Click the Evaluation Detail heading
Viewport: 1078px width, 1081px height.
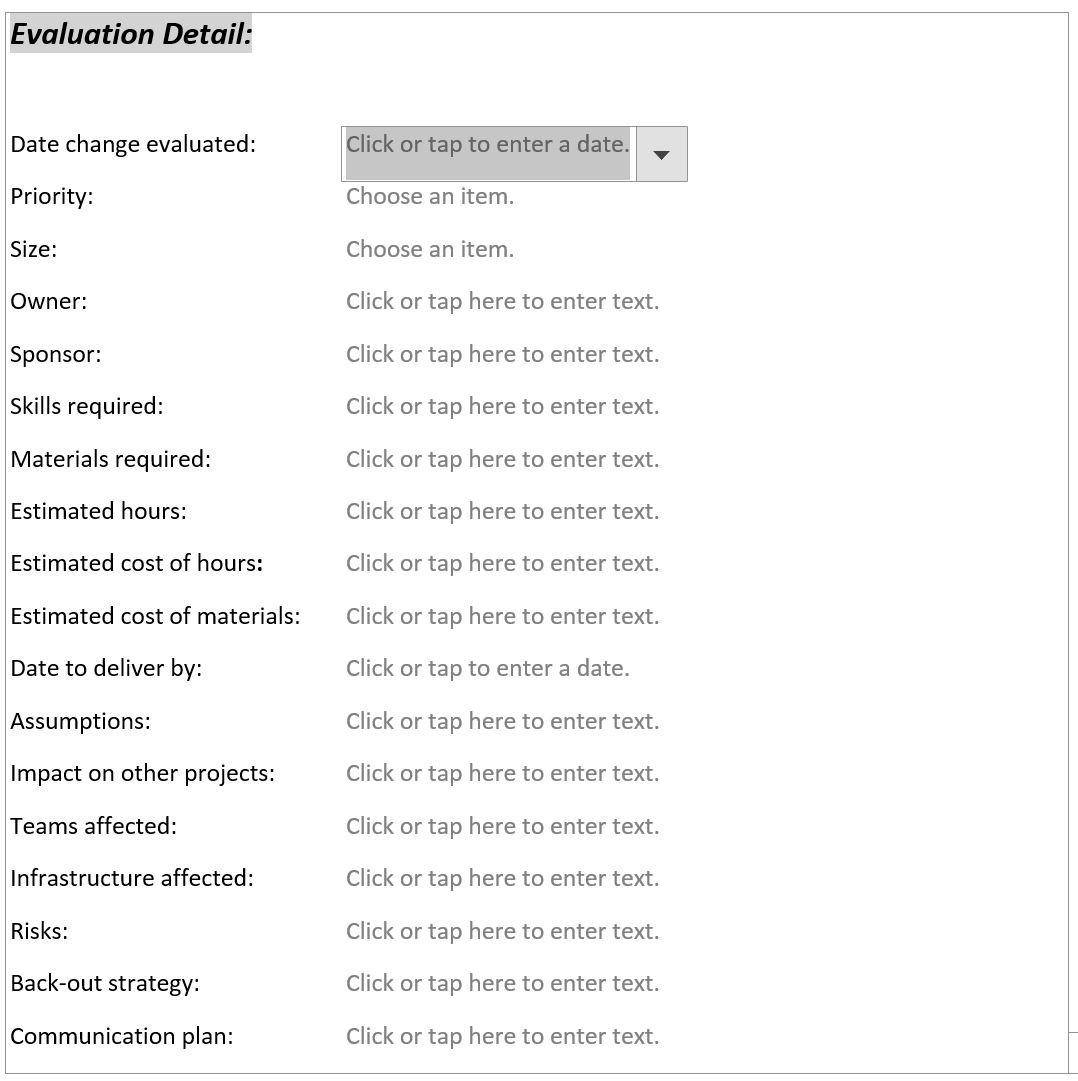coord(131,35)
